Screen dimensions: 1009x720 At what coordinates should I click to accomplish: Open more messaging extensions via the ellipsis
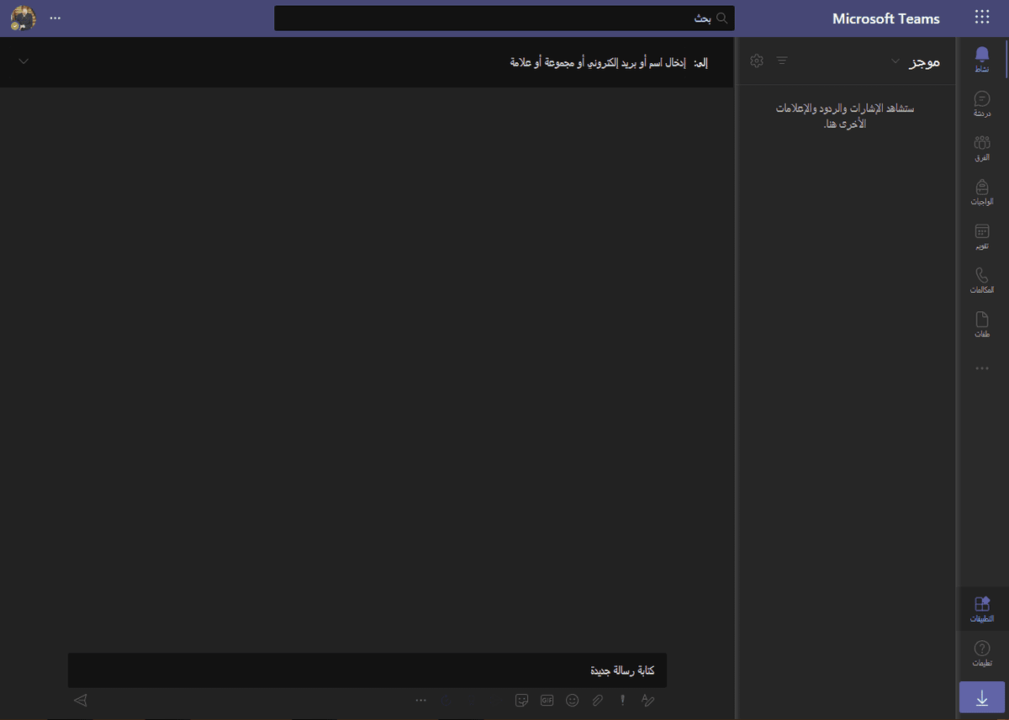tap(421, 700)
